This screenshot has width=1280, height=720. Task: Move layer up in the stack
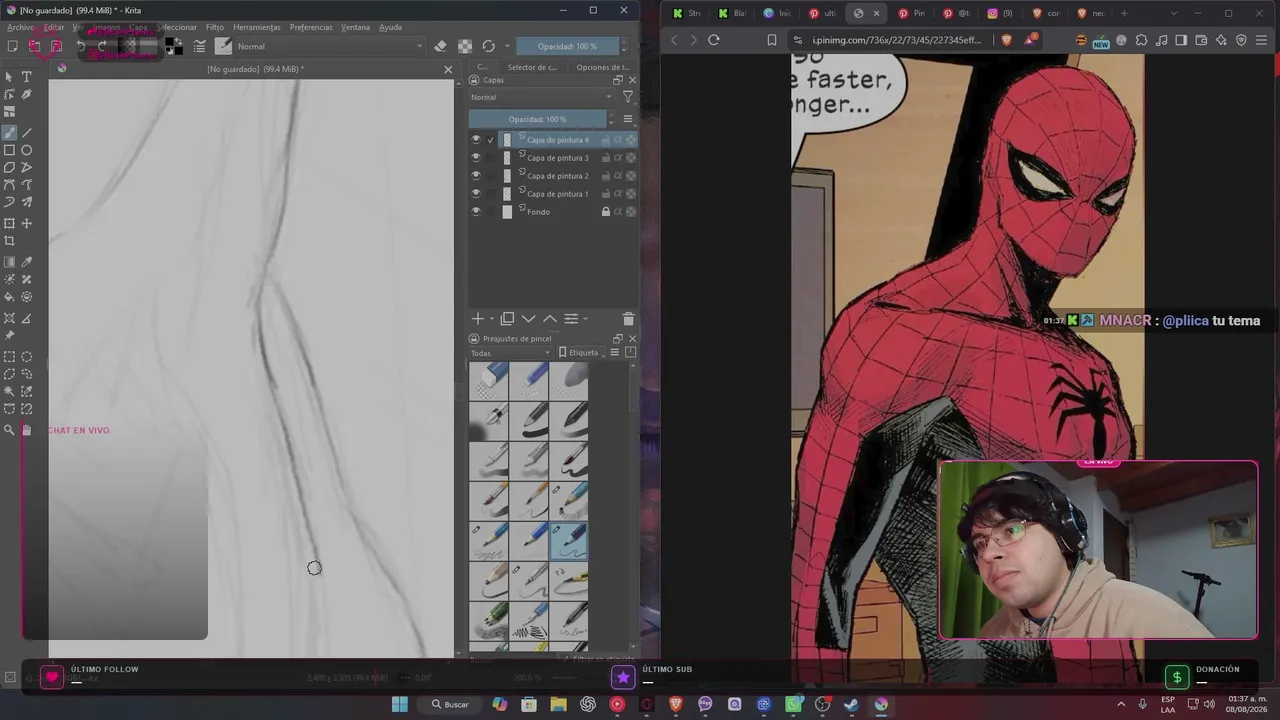coord(550,319)
